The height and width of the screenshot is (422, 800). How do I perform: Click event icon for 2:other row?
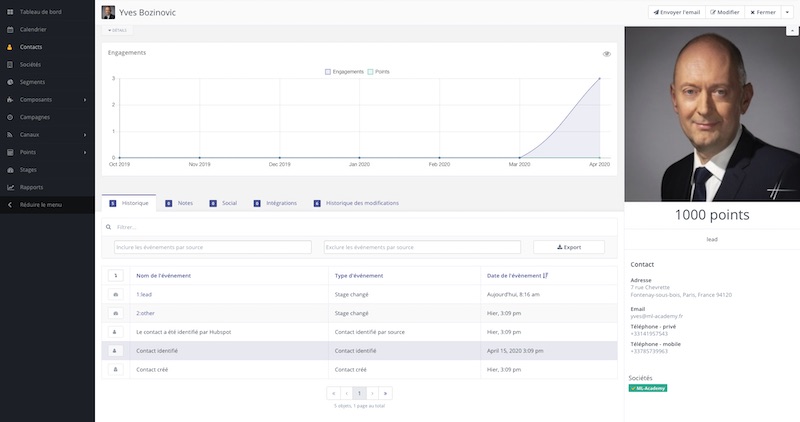(x=115, y=313)
